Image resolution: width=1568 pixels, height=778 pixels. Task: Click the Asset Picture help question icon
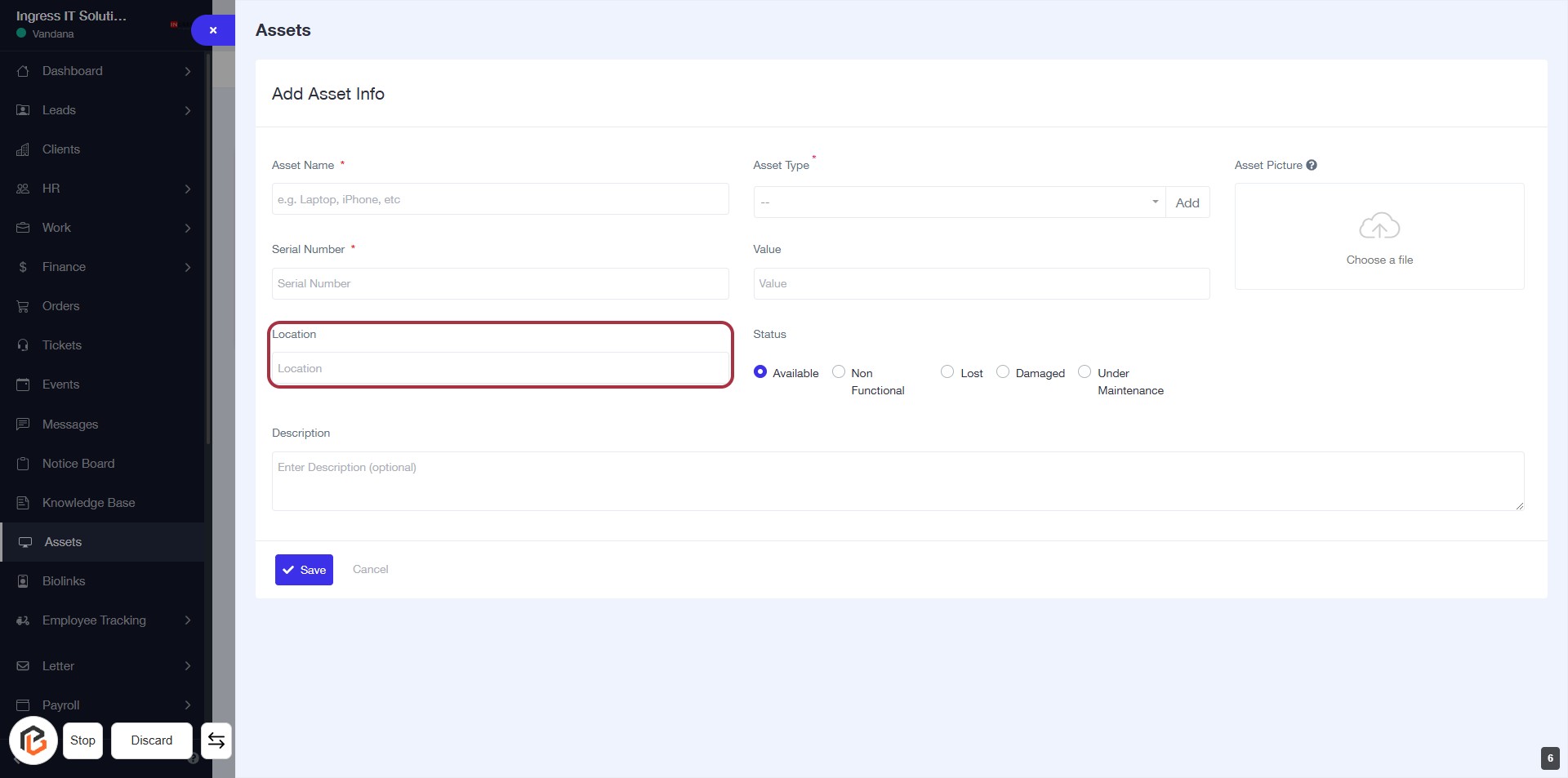point(1312,165)
